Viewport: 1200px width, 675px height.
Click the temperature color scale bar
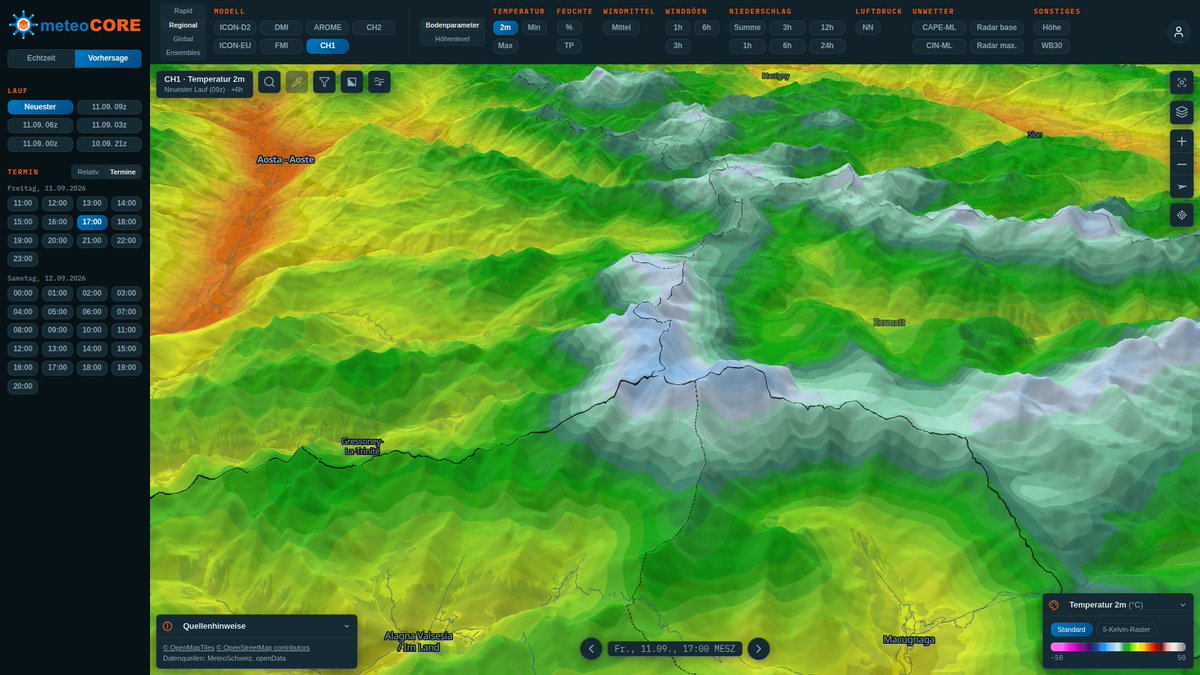1118,647
